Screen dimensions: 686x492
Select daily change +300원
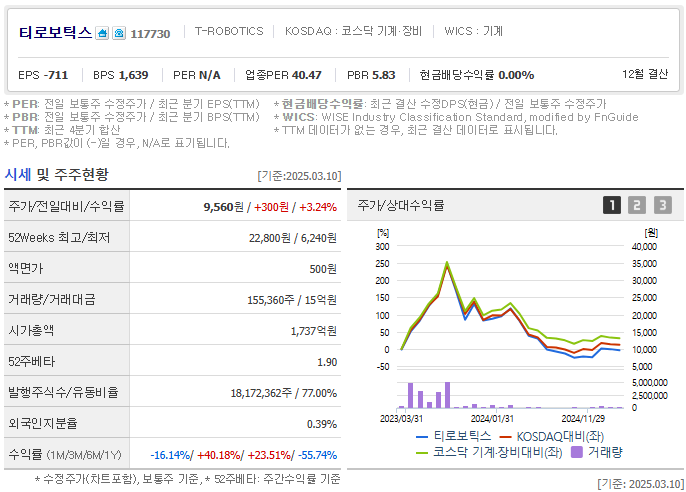(271, 207)
